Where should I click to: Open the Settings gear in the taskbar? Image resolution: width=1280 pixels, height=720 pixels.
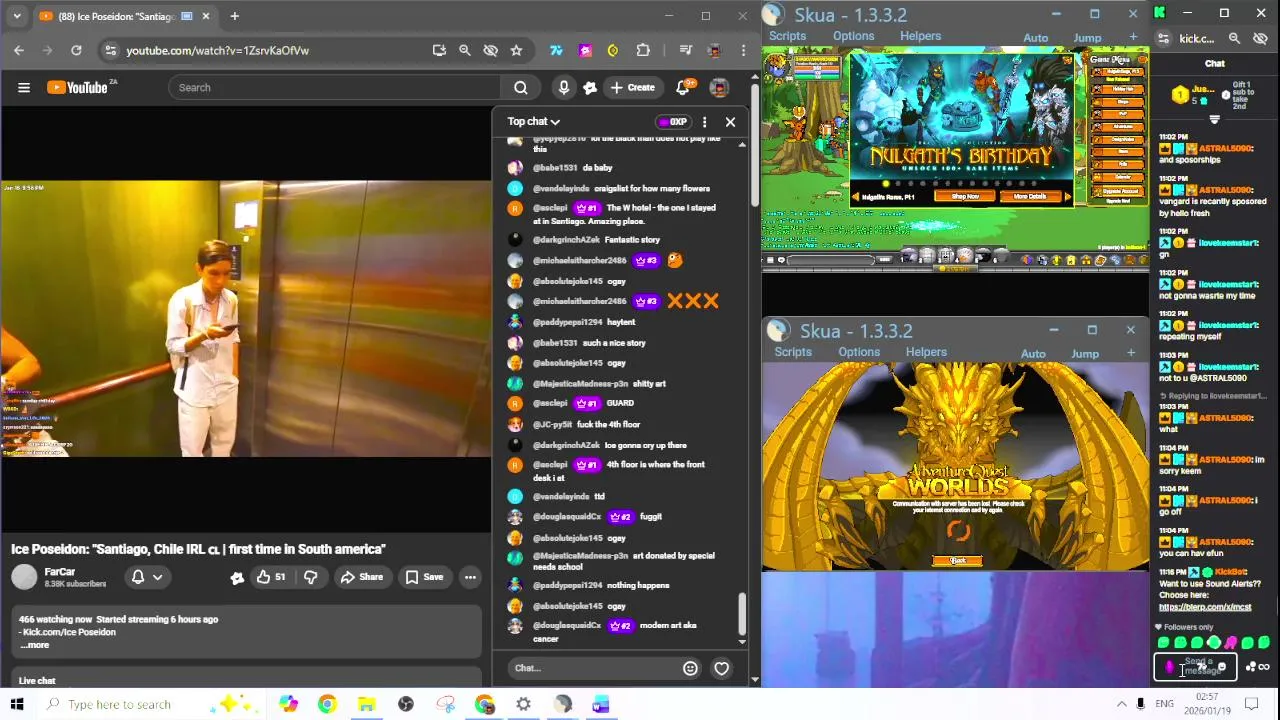(x=523, y=704)
